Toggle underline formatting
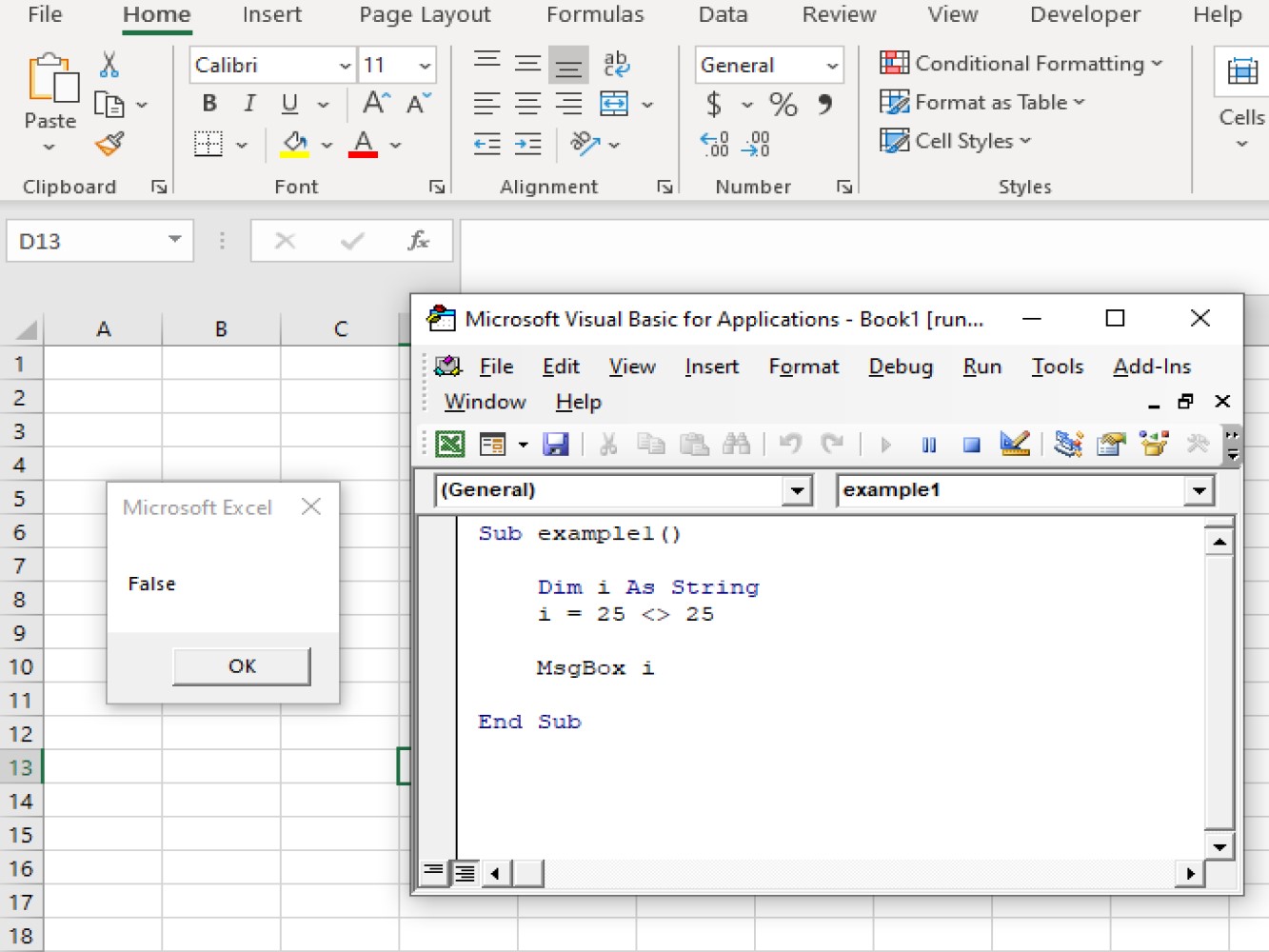 tap(288, 104)
